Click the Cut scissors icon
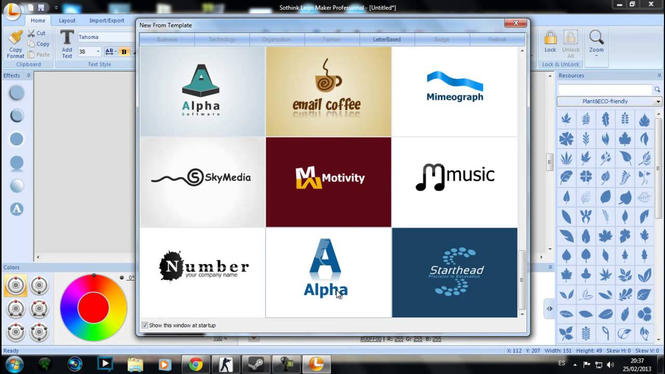Image resolution: width=665 pixels, height=374 pixels. (31, 33)
